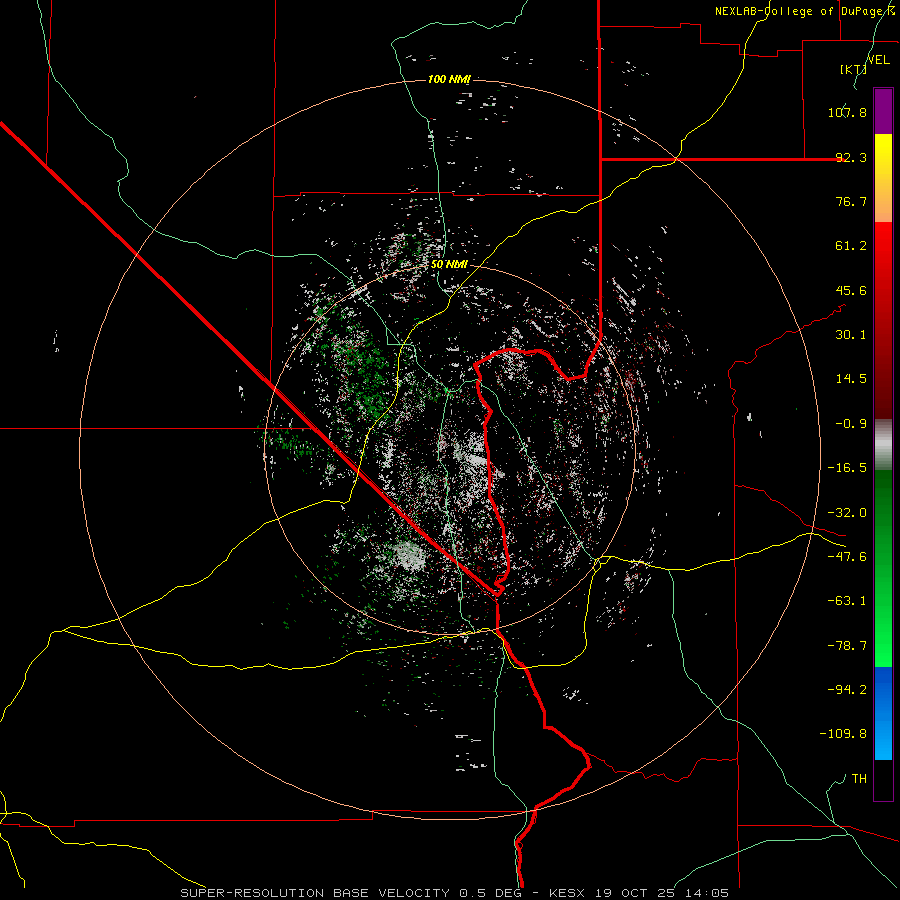Click the -47.6 velocity scale value
The height and width of the screenshot is (900, 900).
[x=847, y=557]
